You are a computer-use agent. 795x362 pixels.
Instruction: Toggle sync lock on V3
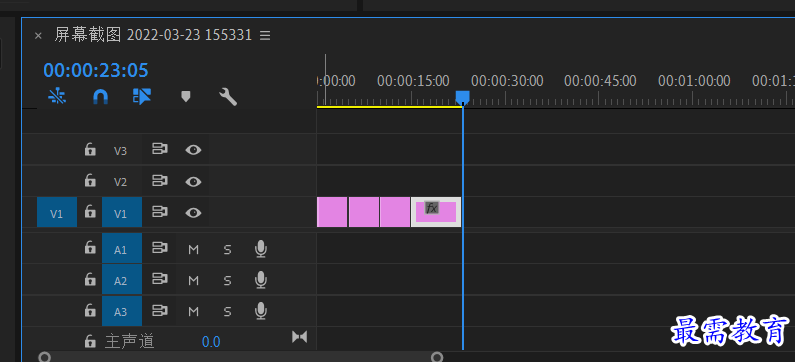[x=160, y=150]
